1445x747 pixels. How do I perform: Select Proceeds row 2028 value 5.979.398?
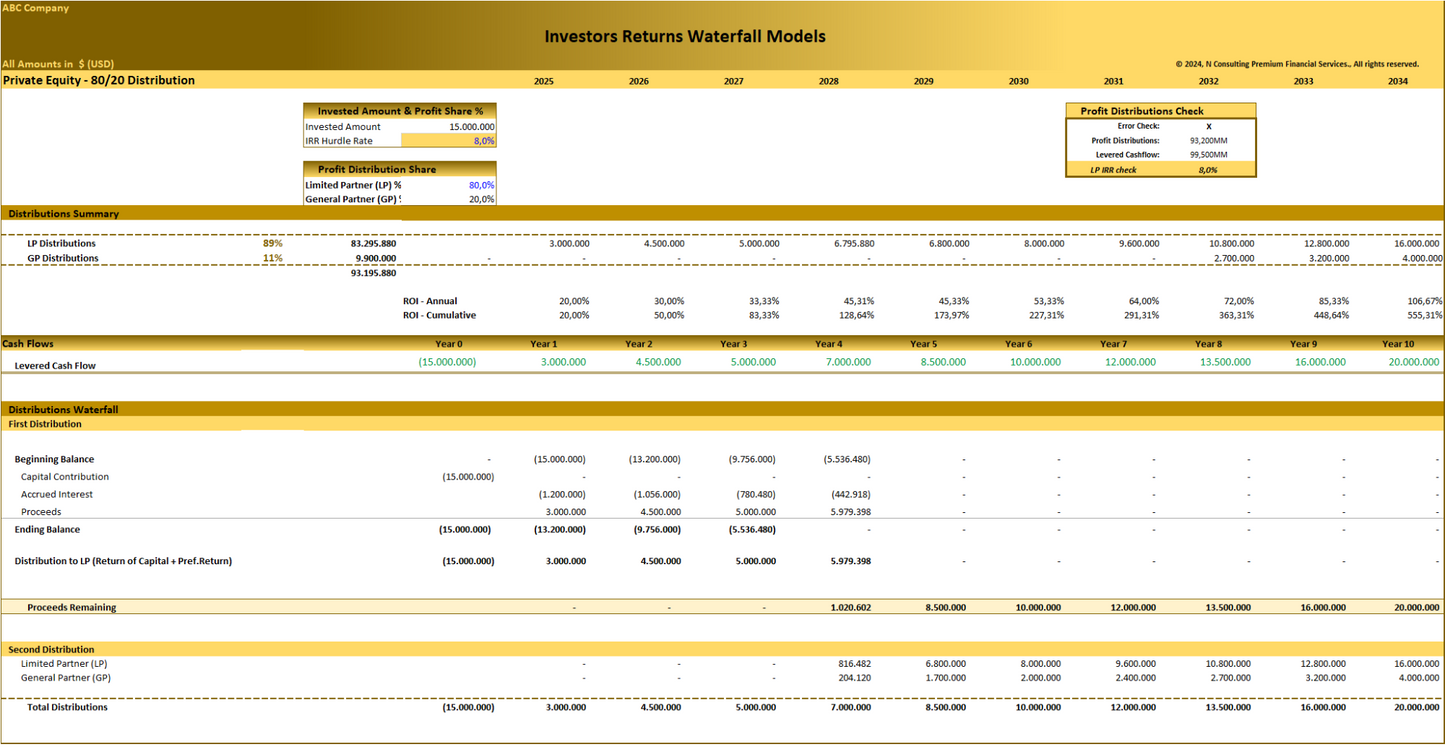pos(850,512)
